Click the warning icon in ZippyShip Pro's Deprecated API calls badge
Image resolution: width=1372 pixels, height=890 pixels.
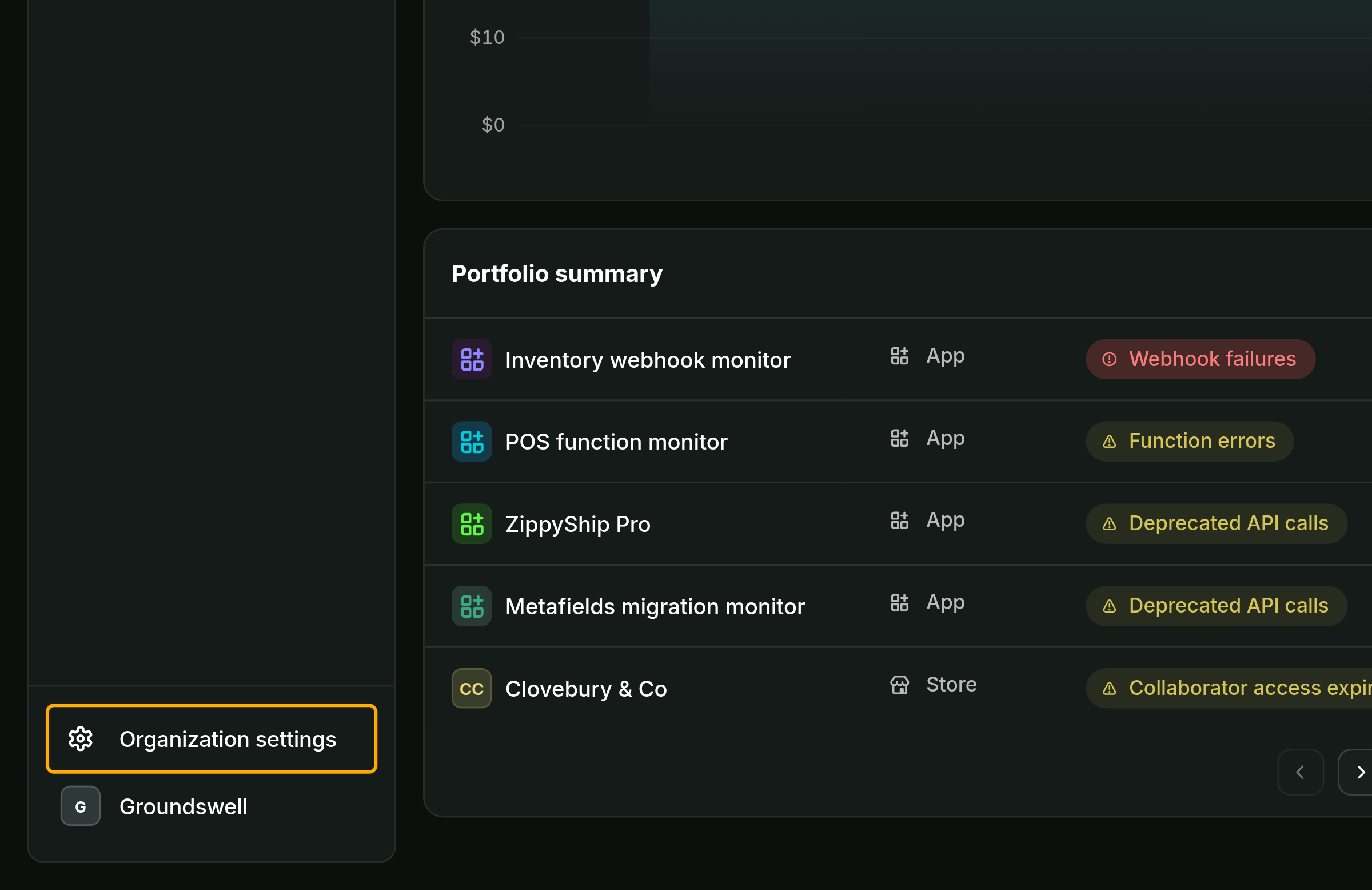(1110, 525)
